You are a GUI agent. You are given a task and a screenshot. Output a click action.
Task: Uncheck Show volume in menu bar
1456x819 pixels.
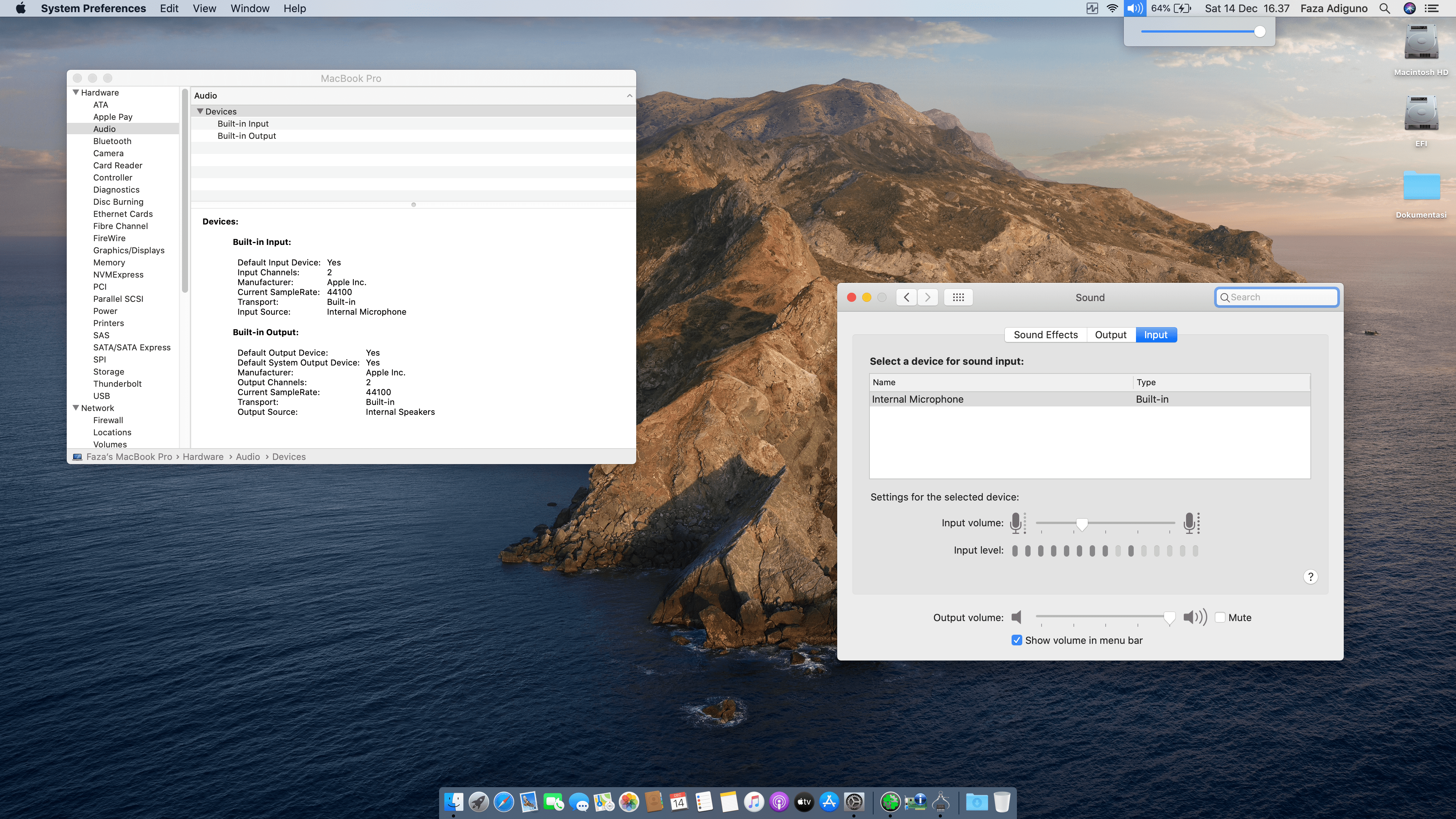1016,640
